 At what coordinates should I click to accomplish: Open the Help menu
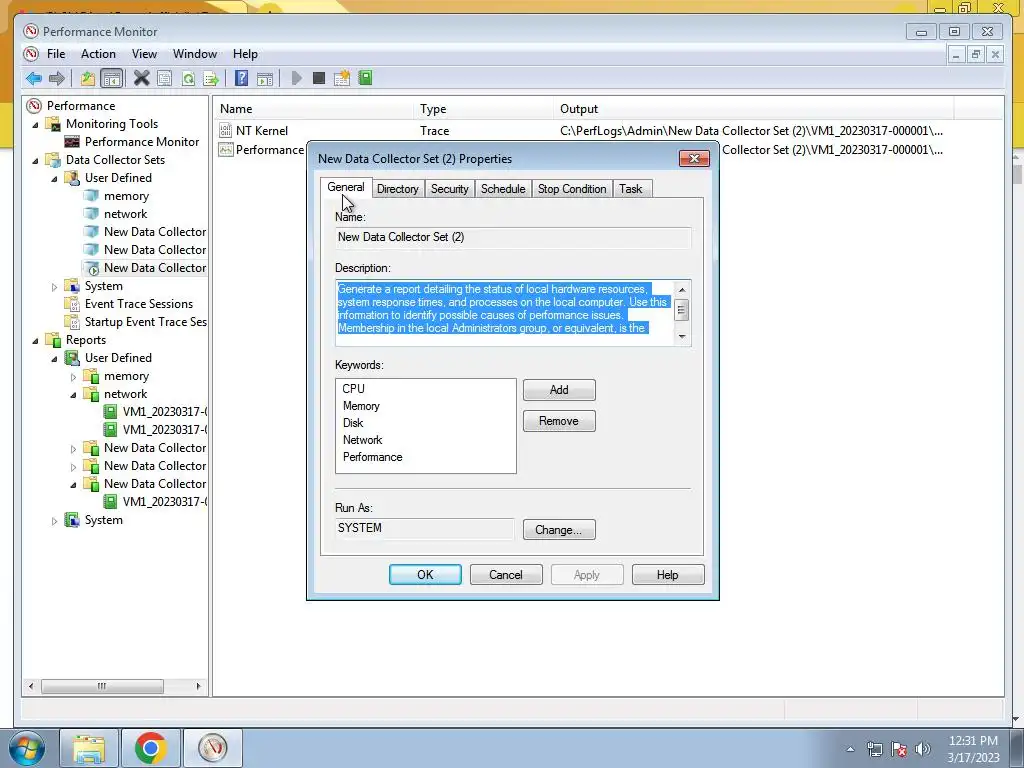[245, 54]
